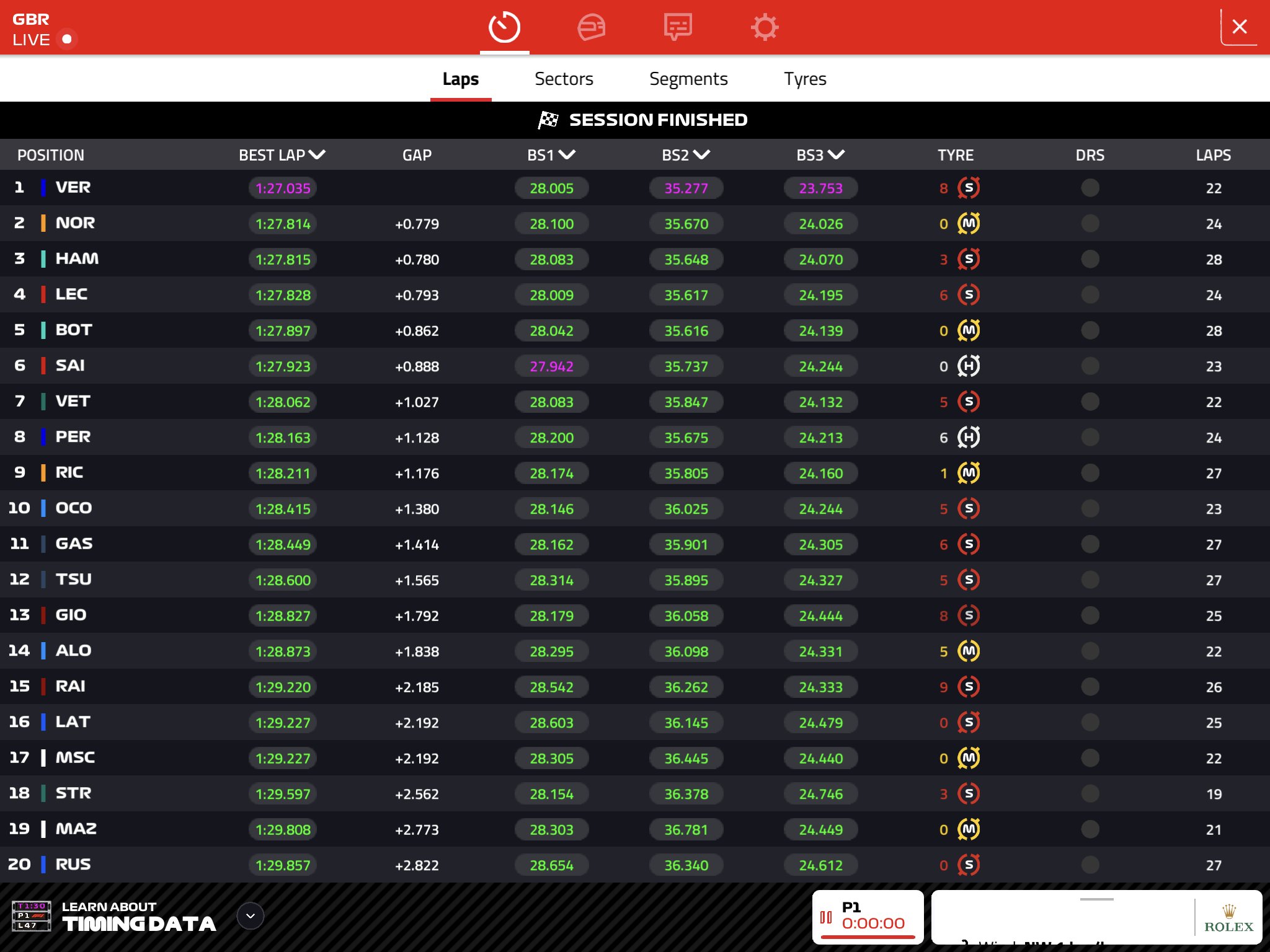This screenshot has height=952, width=1270.
Task: Sort by BS3 column chevron
Action: coord(836,155)
